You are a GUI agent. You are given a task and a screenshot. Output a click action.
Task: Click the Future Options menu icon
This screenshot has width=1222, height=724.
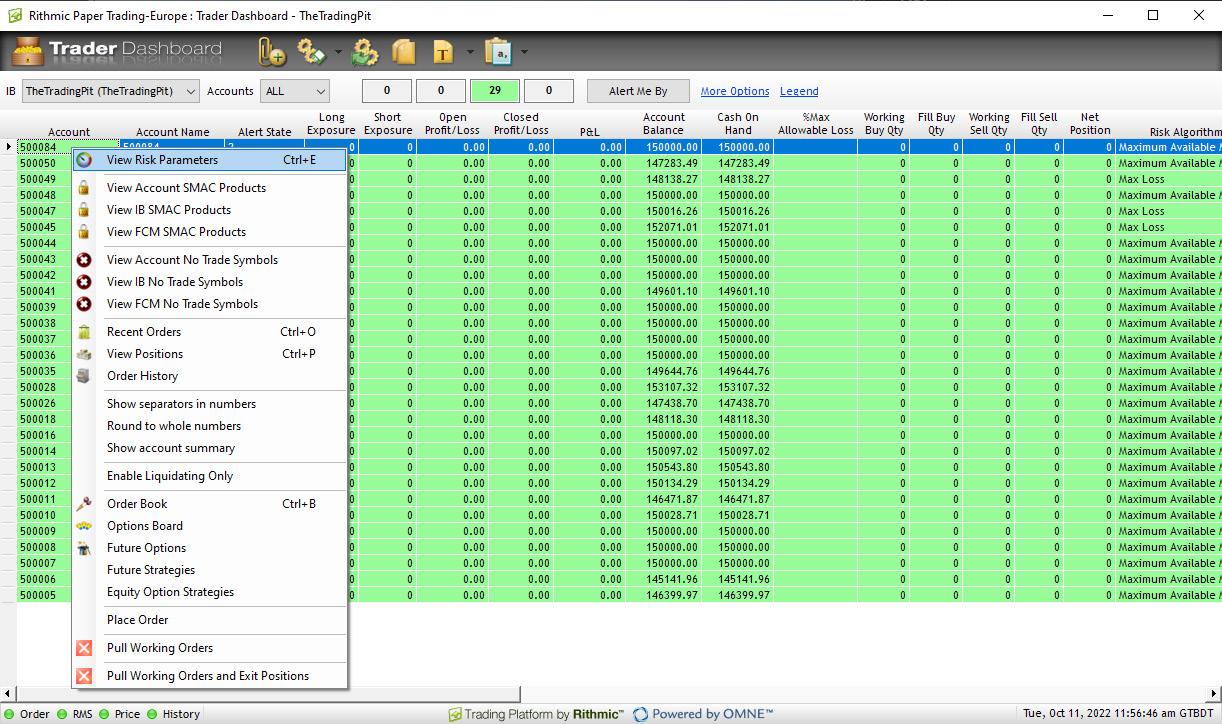(x=84, y=548)
